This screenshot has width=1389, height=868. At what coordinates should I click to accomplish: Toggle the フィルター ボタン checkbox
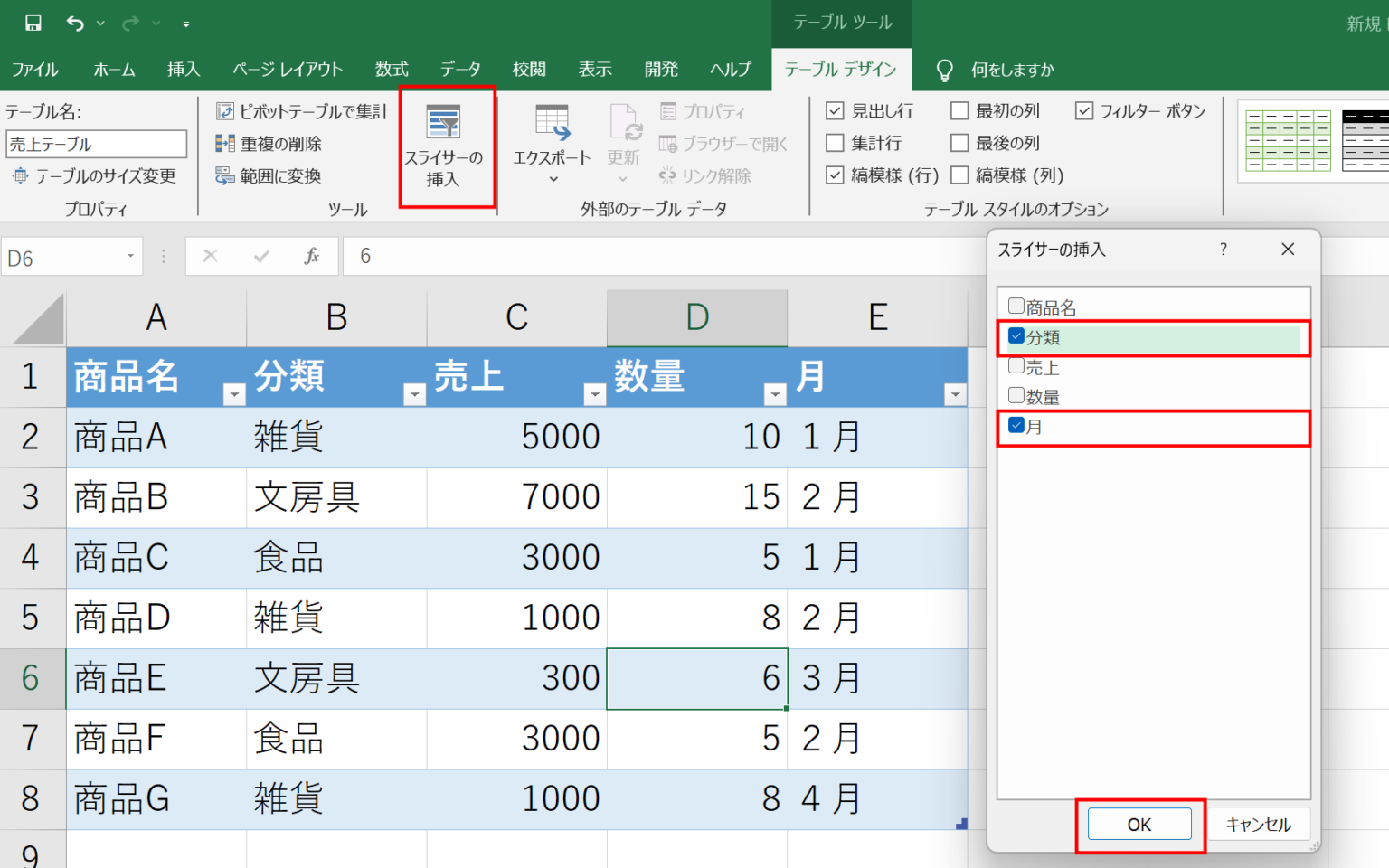[x=1083, y=110]
